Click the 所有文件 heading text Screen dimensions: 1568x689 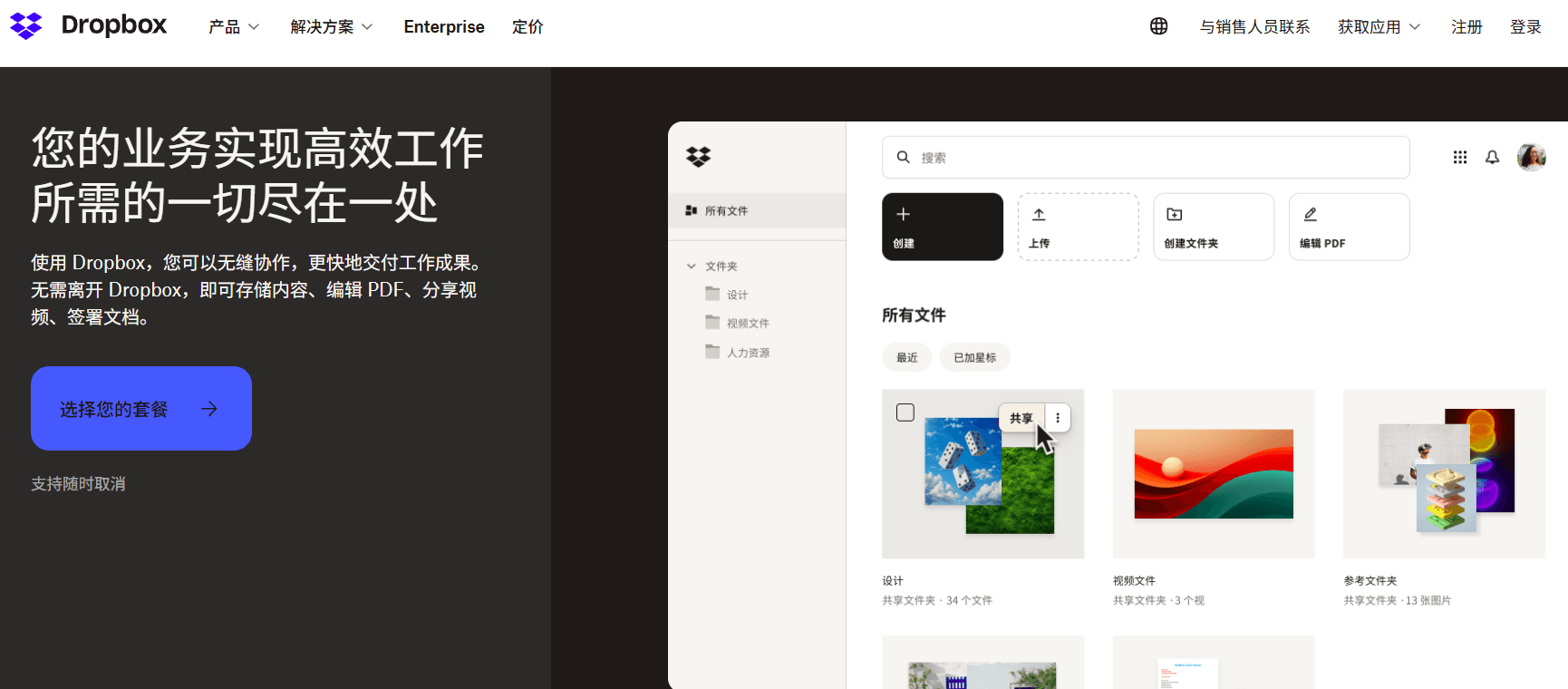(914, 315)
